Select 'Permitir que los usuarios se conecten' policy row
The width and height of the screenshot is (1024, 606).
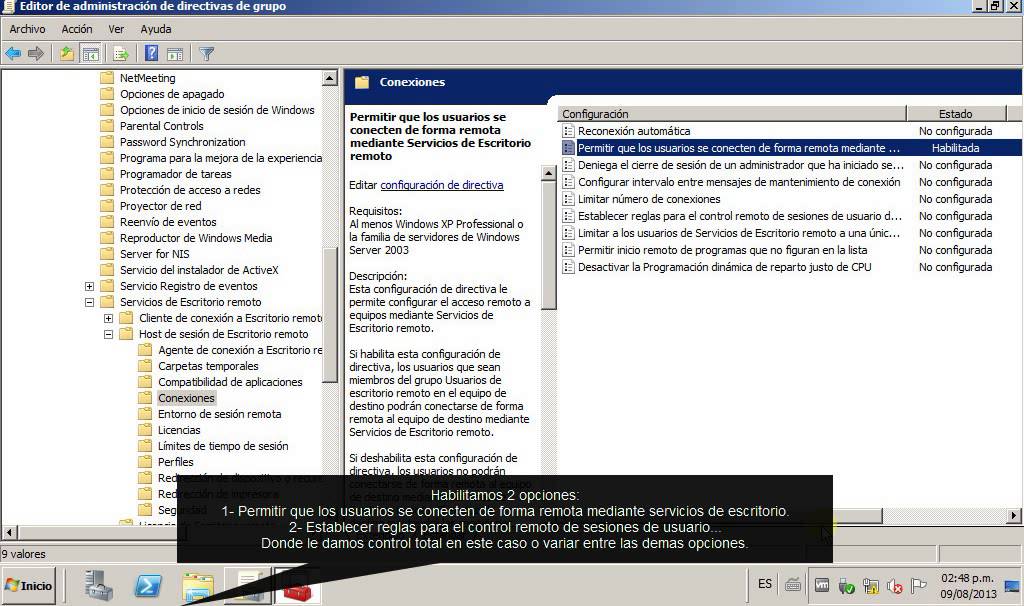(791, 148)
